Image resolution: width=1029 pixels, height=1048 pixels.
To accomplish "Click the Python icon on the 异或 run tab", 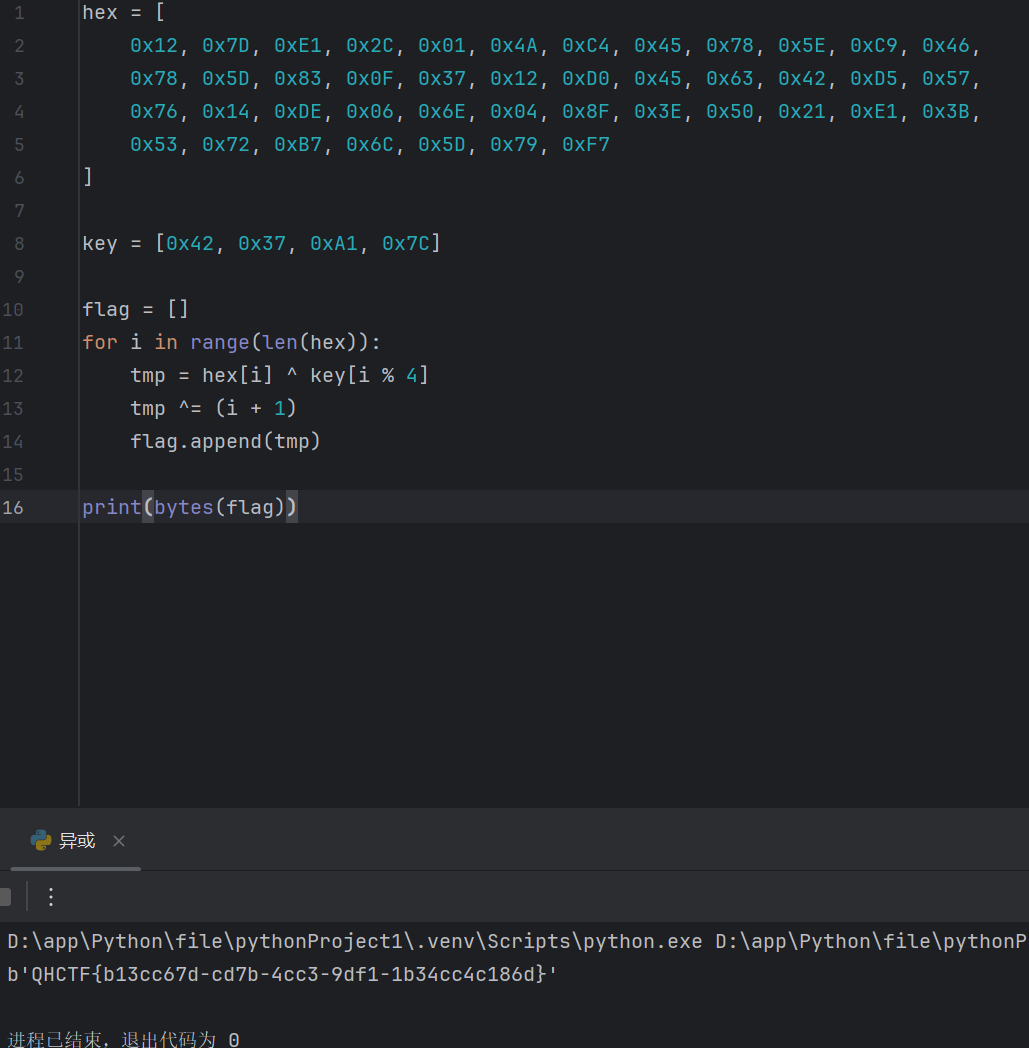I will pyautogui.click(x=41, y=841).
